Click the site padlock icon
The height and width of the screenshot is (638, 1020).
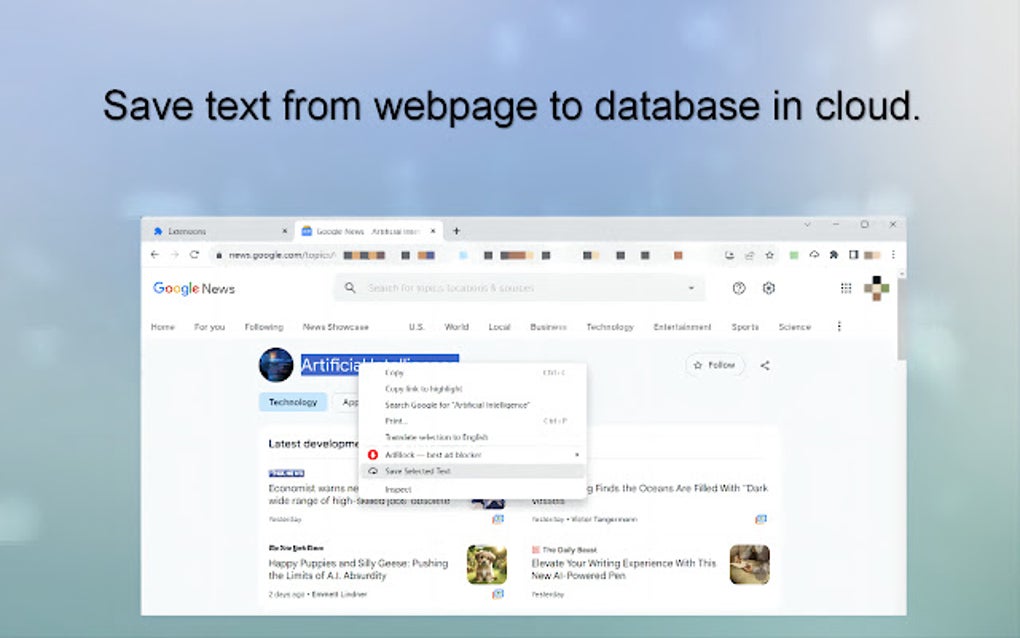(x=219, y=256)
